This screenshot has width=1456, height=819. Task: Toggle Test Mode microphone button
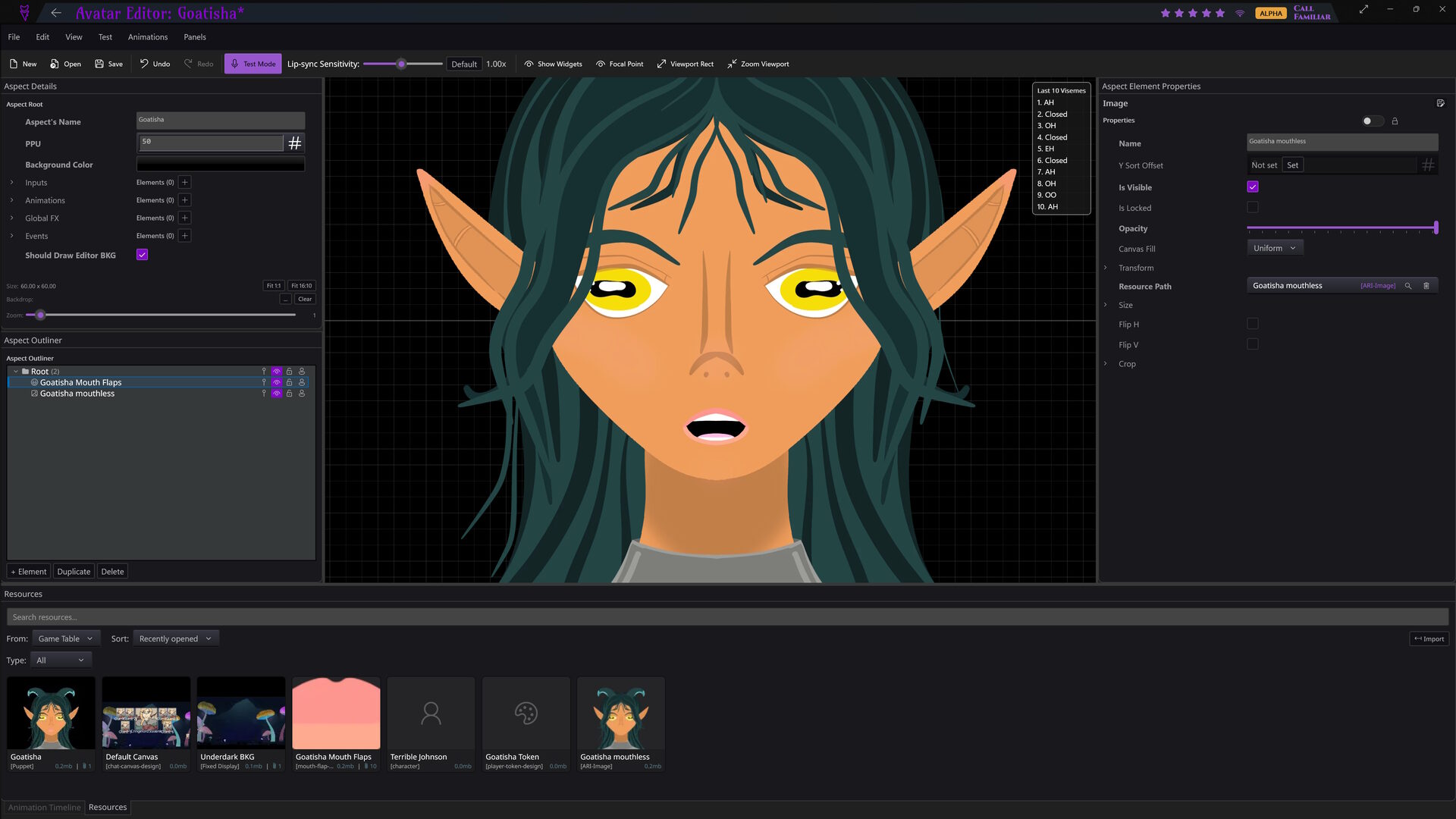coord(253,64)
